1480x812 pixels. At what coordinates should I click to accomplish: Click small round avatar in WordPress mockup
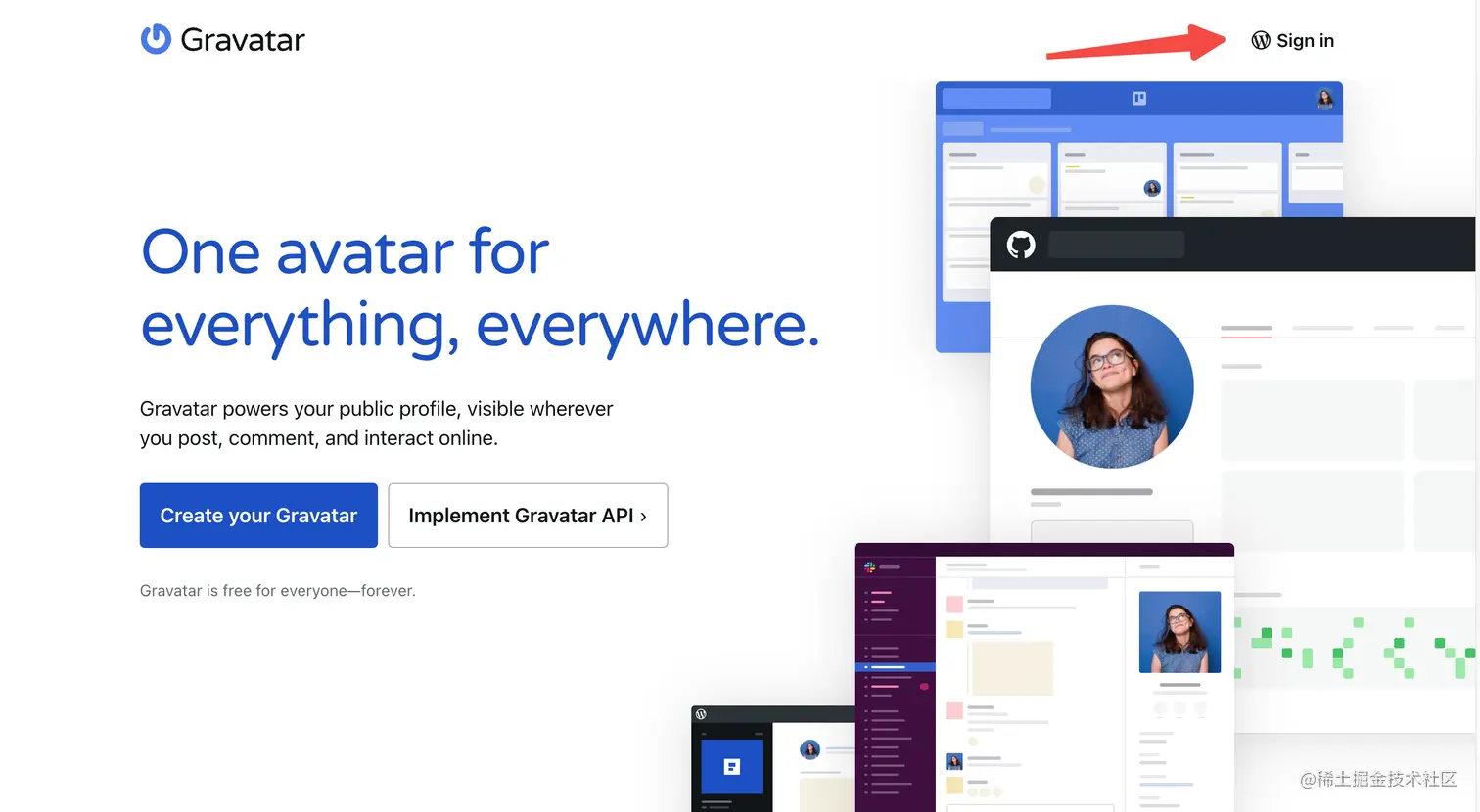tap(809, 749)
